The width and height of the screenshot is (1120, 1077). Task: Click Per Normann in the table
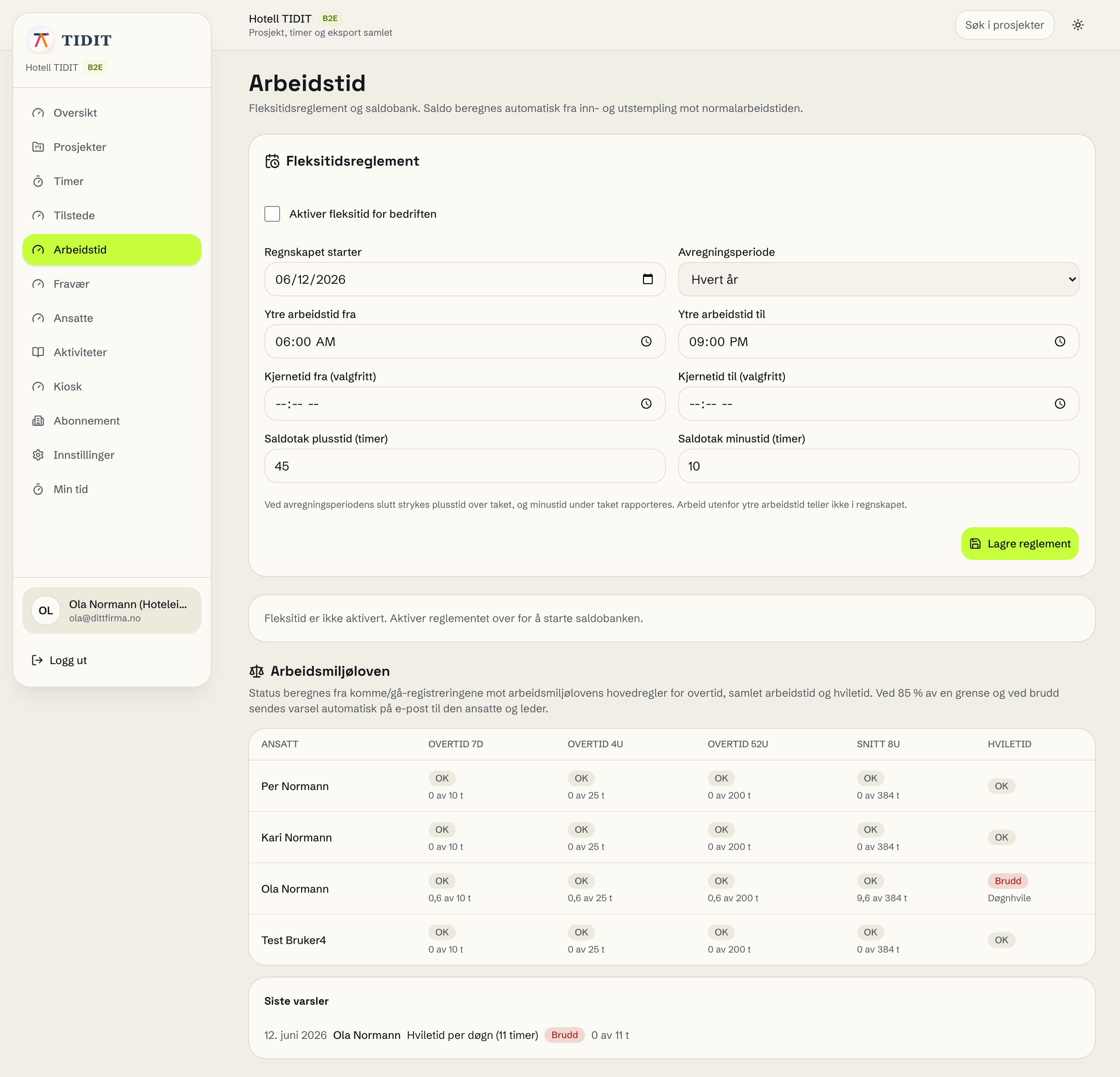[295, 786]
